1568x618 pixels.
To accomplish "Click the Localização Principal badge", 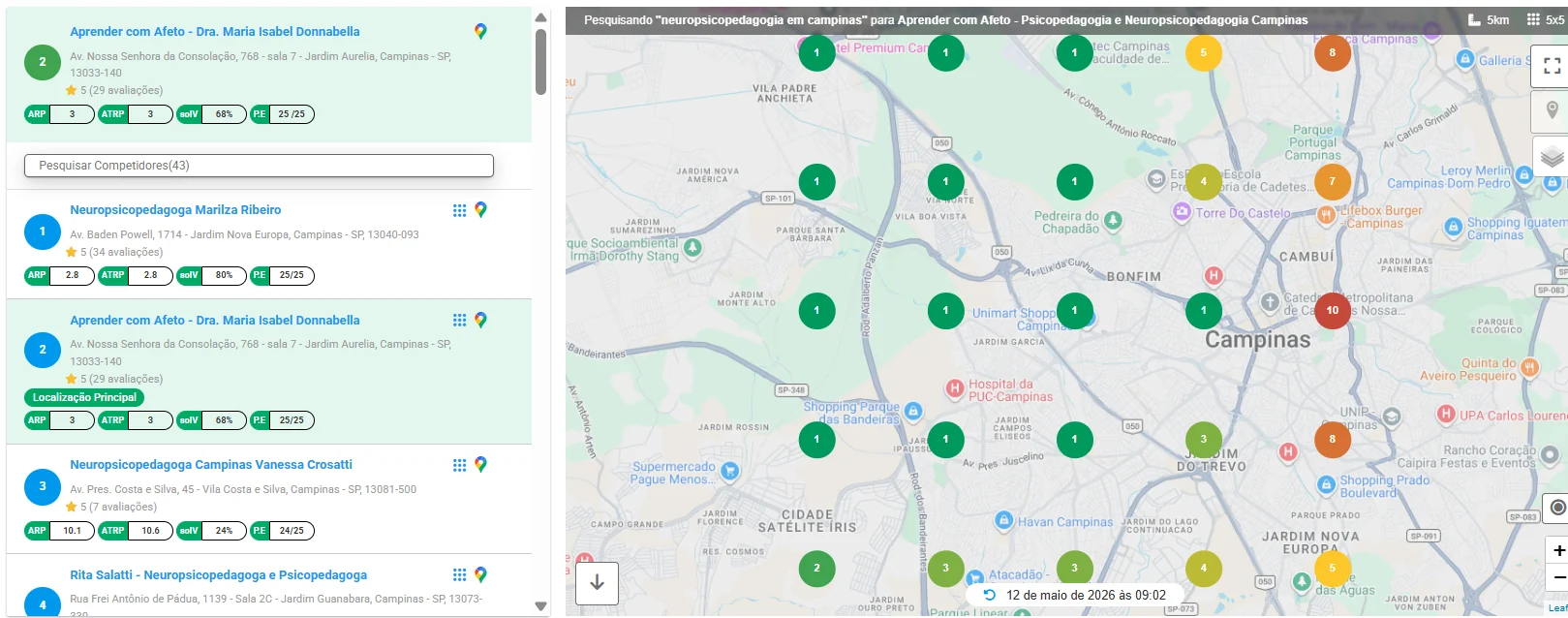I will point(84,397).
